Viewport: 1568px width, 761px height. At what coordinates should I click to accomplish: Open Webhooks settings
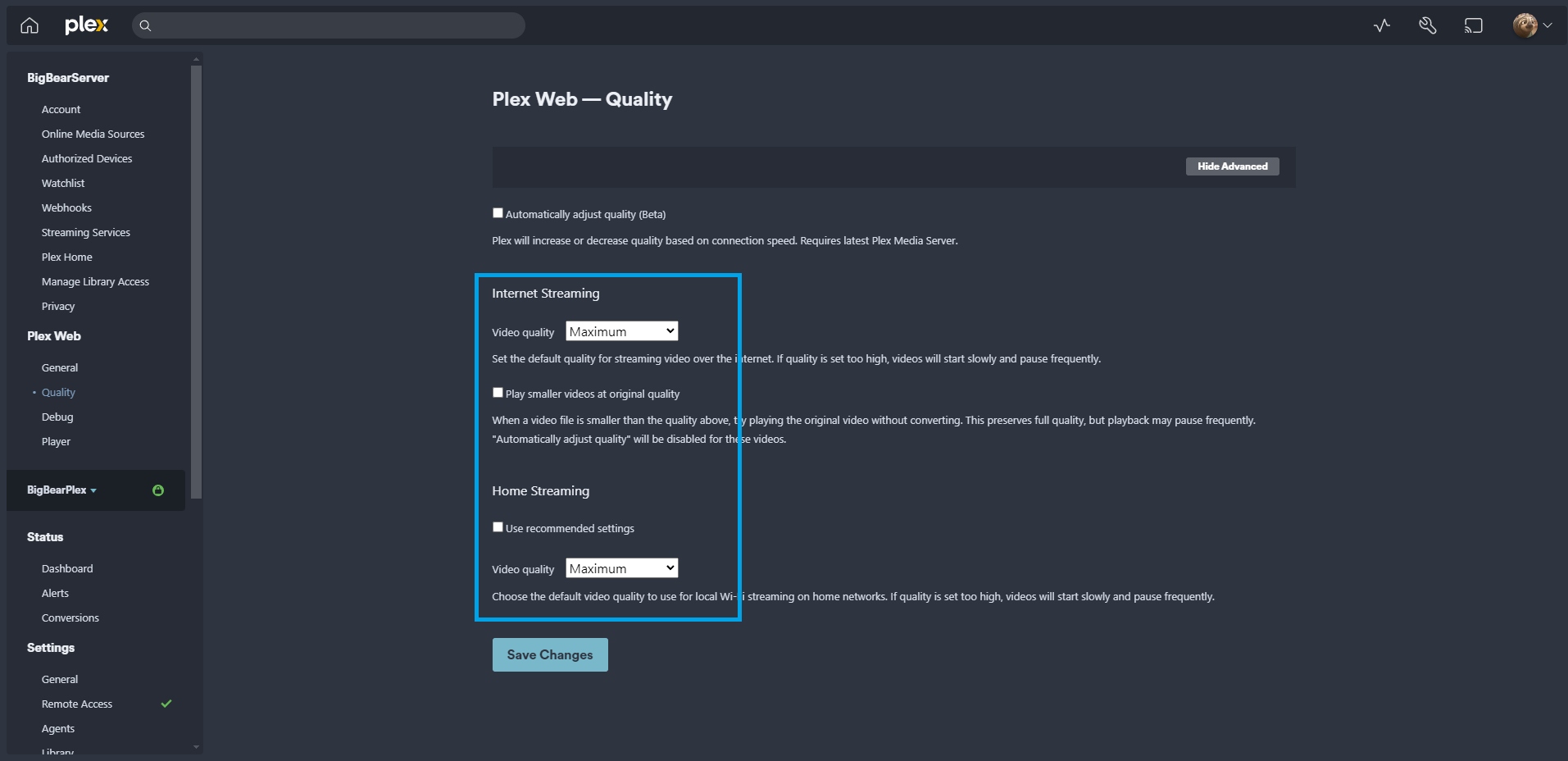tap(66, 207)
